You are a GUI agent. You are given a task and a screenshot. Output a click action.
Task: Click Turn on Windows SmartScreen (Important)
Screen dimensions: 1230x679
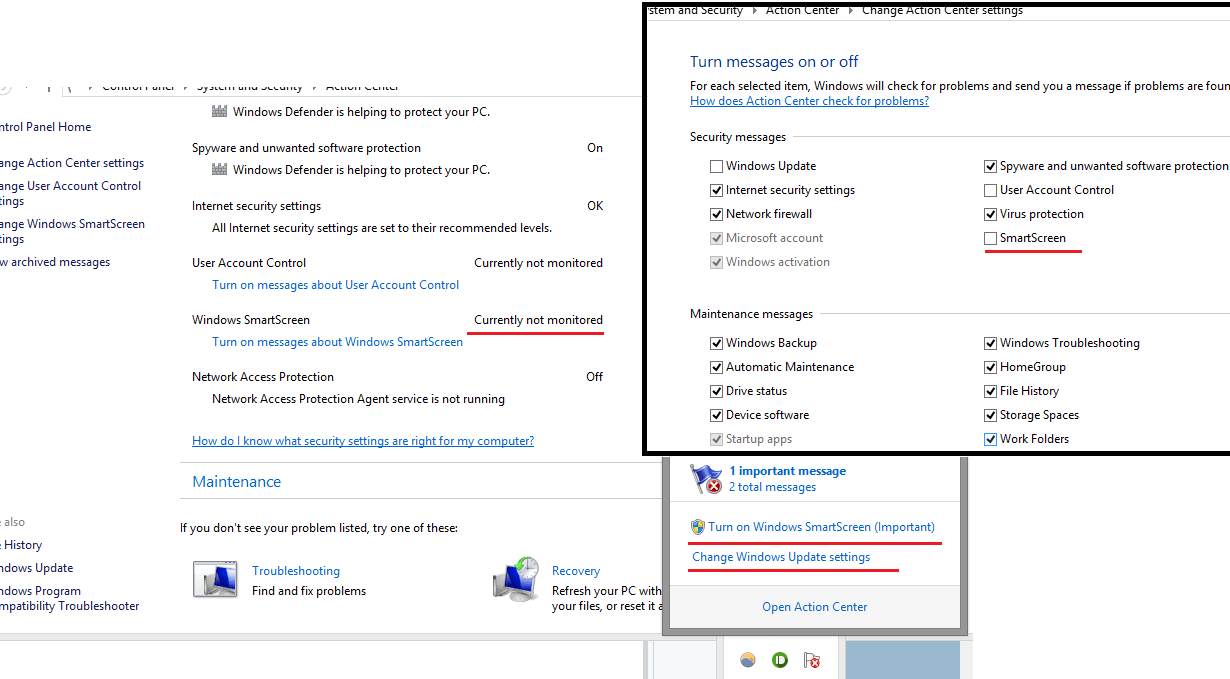pos(822,527)
